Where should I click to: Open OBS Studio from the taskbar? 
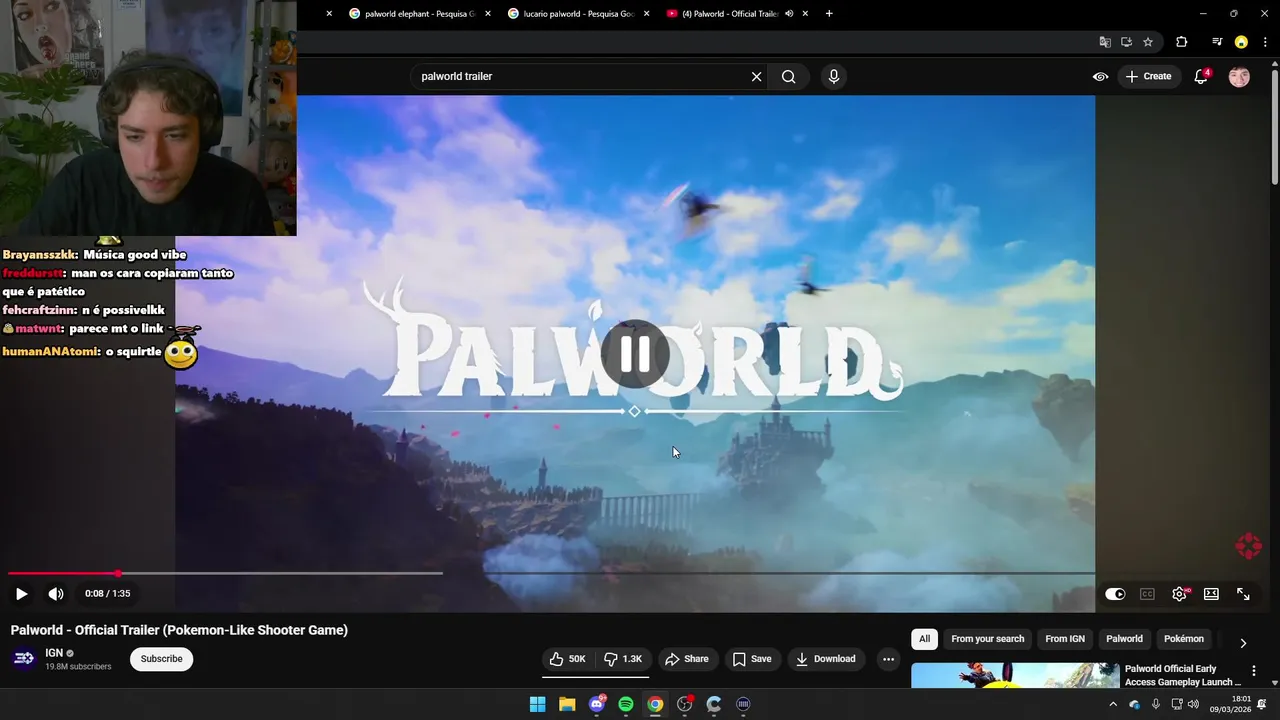click(x=685, y=704)
